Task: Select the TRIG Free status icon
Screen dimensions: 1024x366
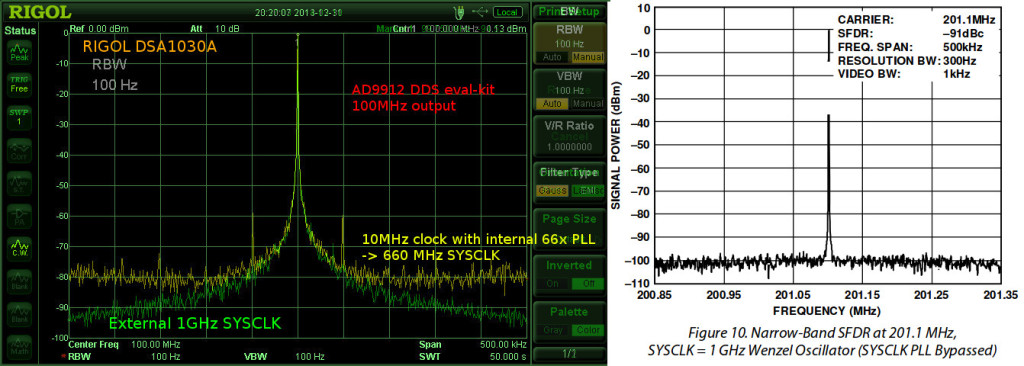Action: click(19, 84)
